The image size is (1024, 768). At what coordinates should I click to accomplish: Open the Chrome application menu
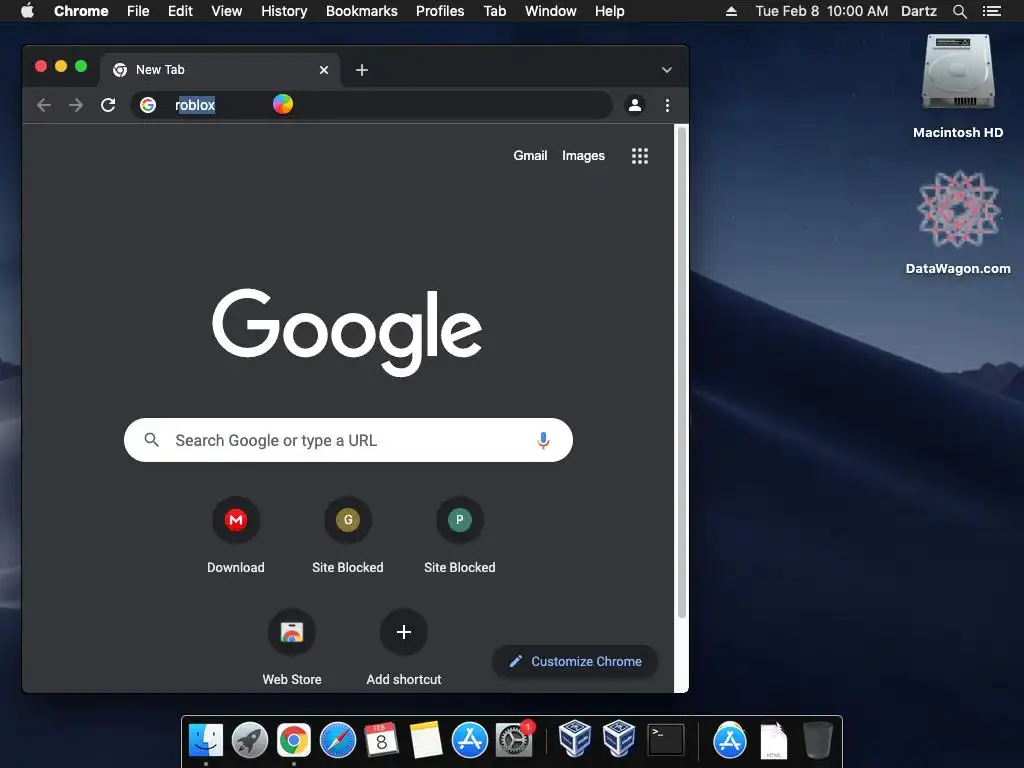[81, 11]
